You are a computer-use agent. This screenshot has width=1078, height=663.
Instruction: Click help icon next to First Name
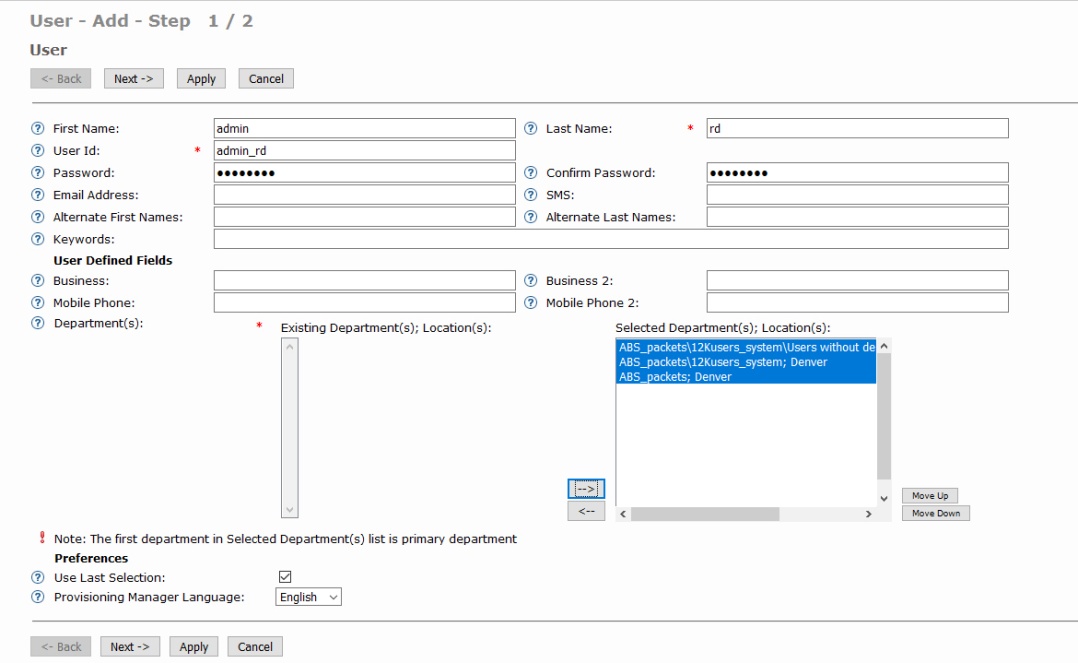pos(38,128)
